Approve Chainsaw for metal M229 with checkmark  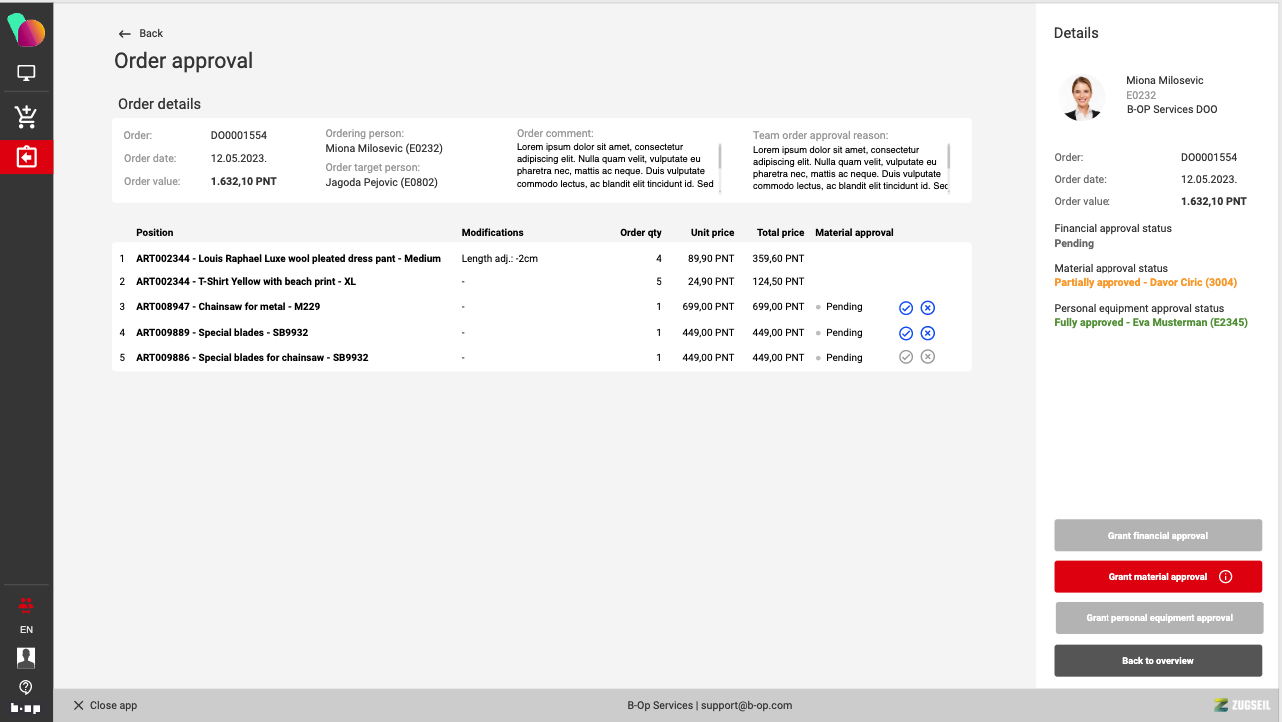[906, 308]
